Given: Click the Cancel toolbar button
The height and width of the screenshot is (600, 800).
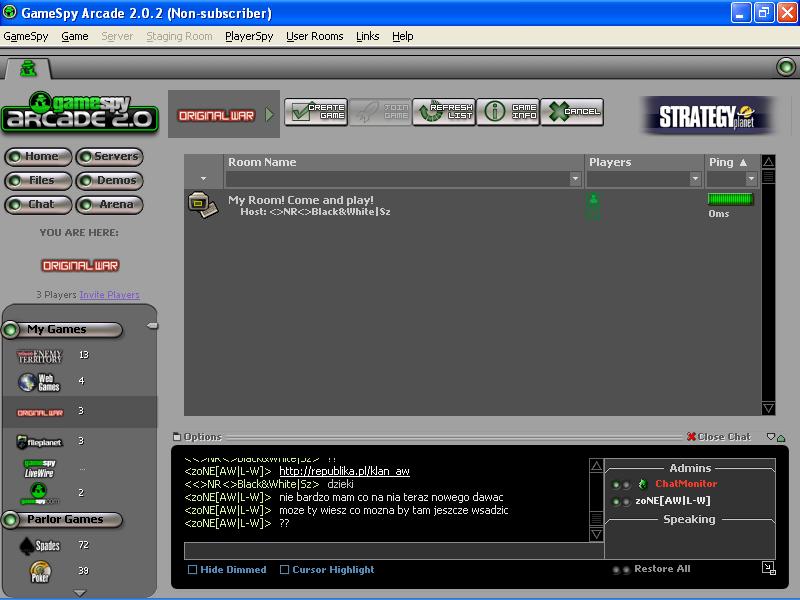Looking at the screenshot, I should [x=572, y=112].
